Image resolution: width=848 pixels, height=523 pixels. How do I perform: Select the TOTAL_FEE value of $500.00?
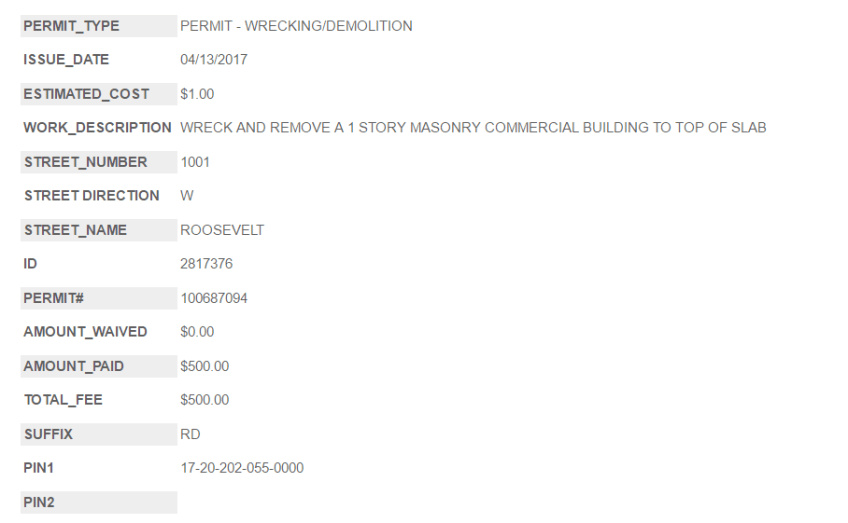tap(205, 400)
